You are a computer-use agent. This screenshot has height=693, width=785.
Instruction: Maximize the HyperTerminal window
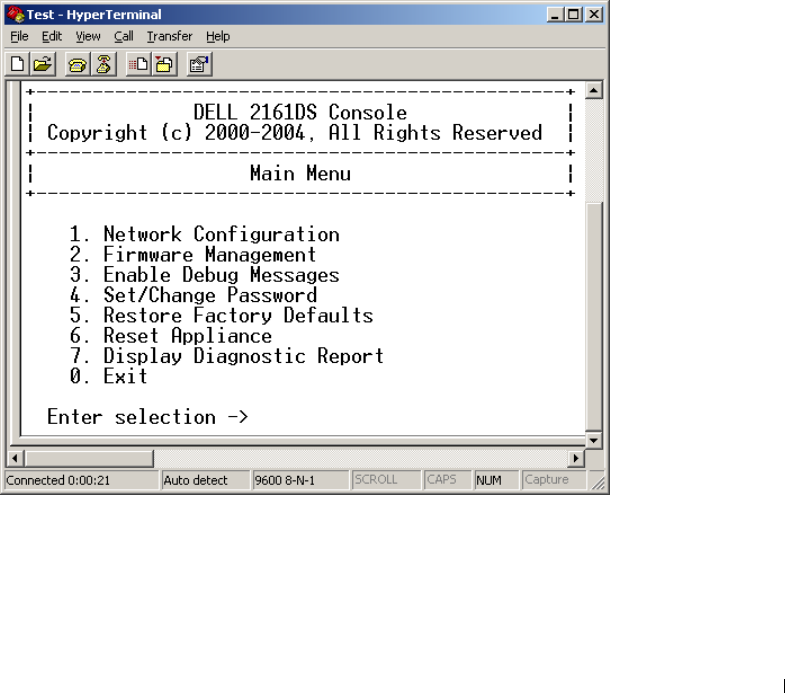click(x=573, y=15)
